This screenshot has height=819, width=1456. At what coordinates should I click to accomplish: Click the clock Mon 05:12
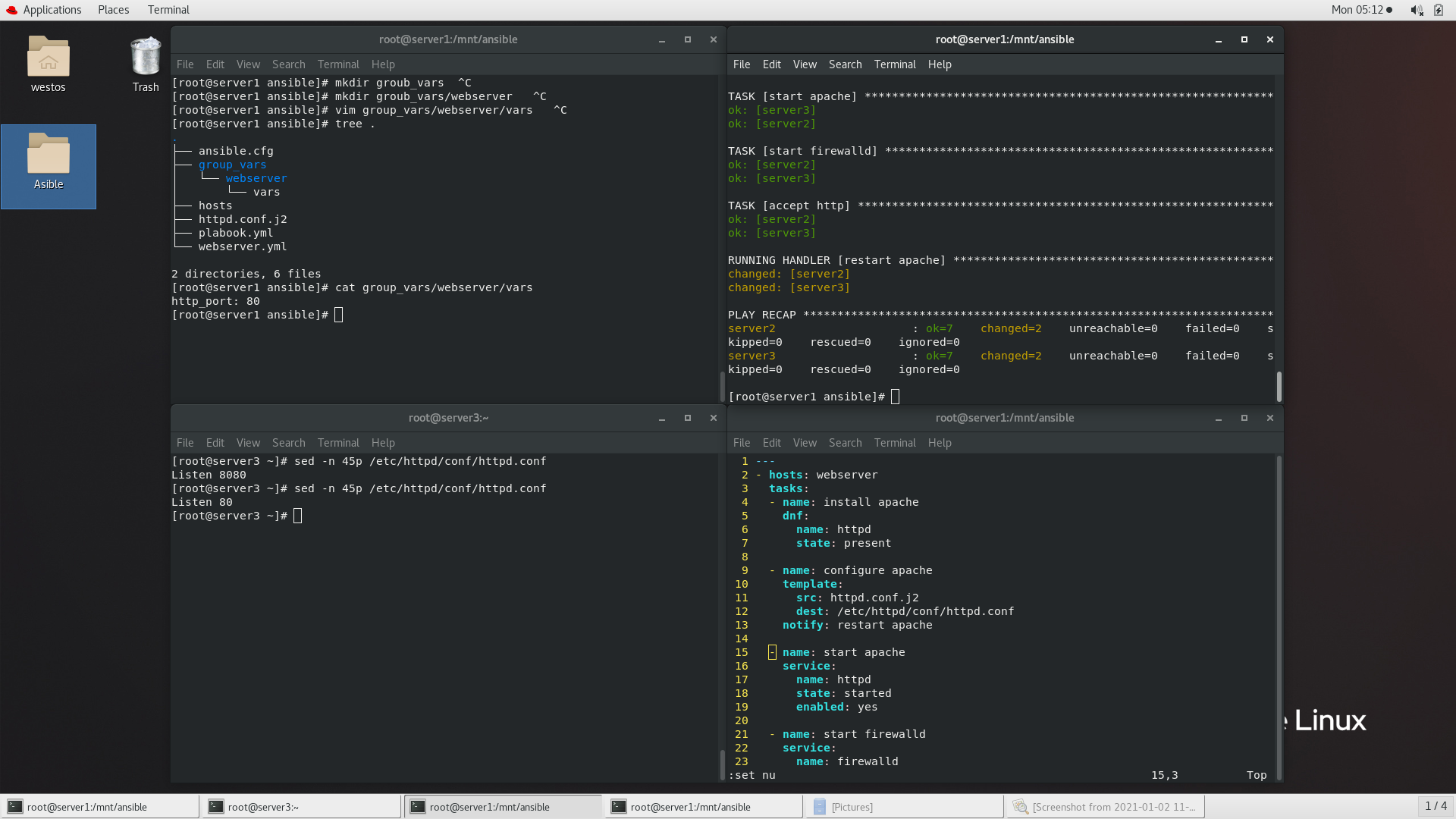(x=1357, y=10)
